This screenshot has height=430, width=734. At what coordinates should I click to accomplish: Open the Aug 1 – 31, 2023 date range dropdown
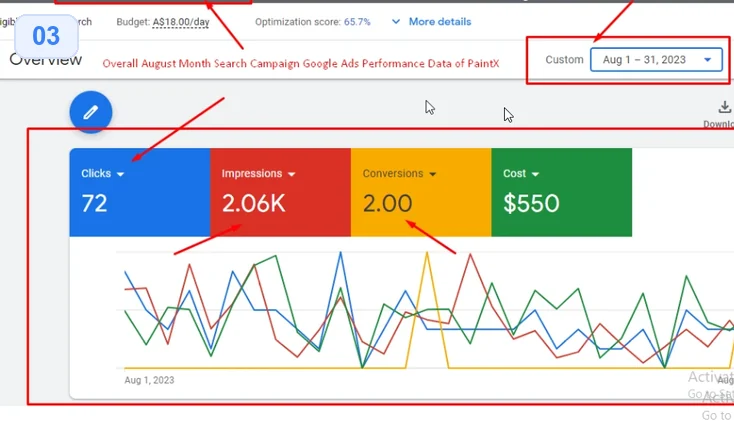point(656,59)
